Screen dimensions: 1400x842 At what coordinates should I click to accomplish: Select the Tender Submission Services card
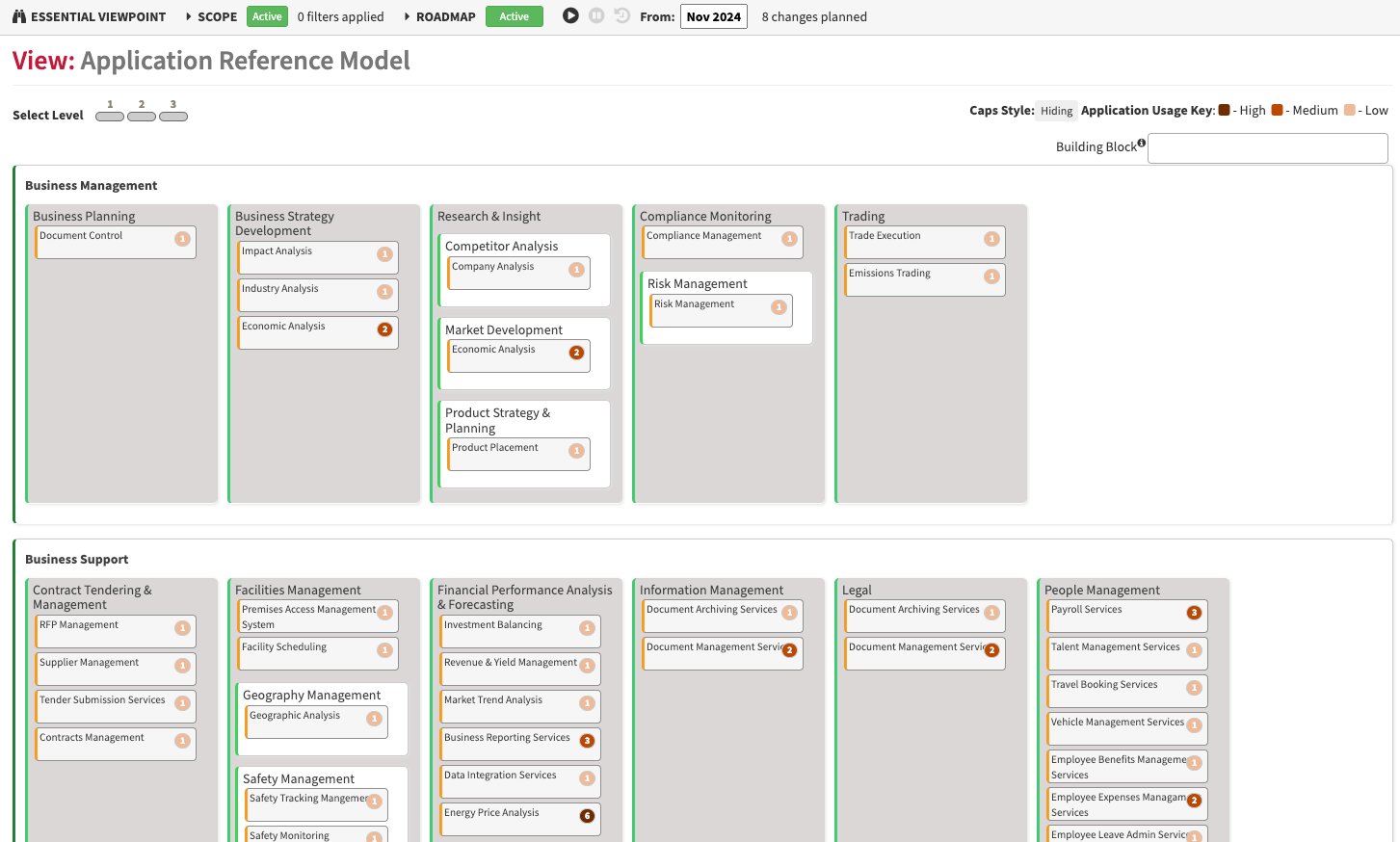116,706
